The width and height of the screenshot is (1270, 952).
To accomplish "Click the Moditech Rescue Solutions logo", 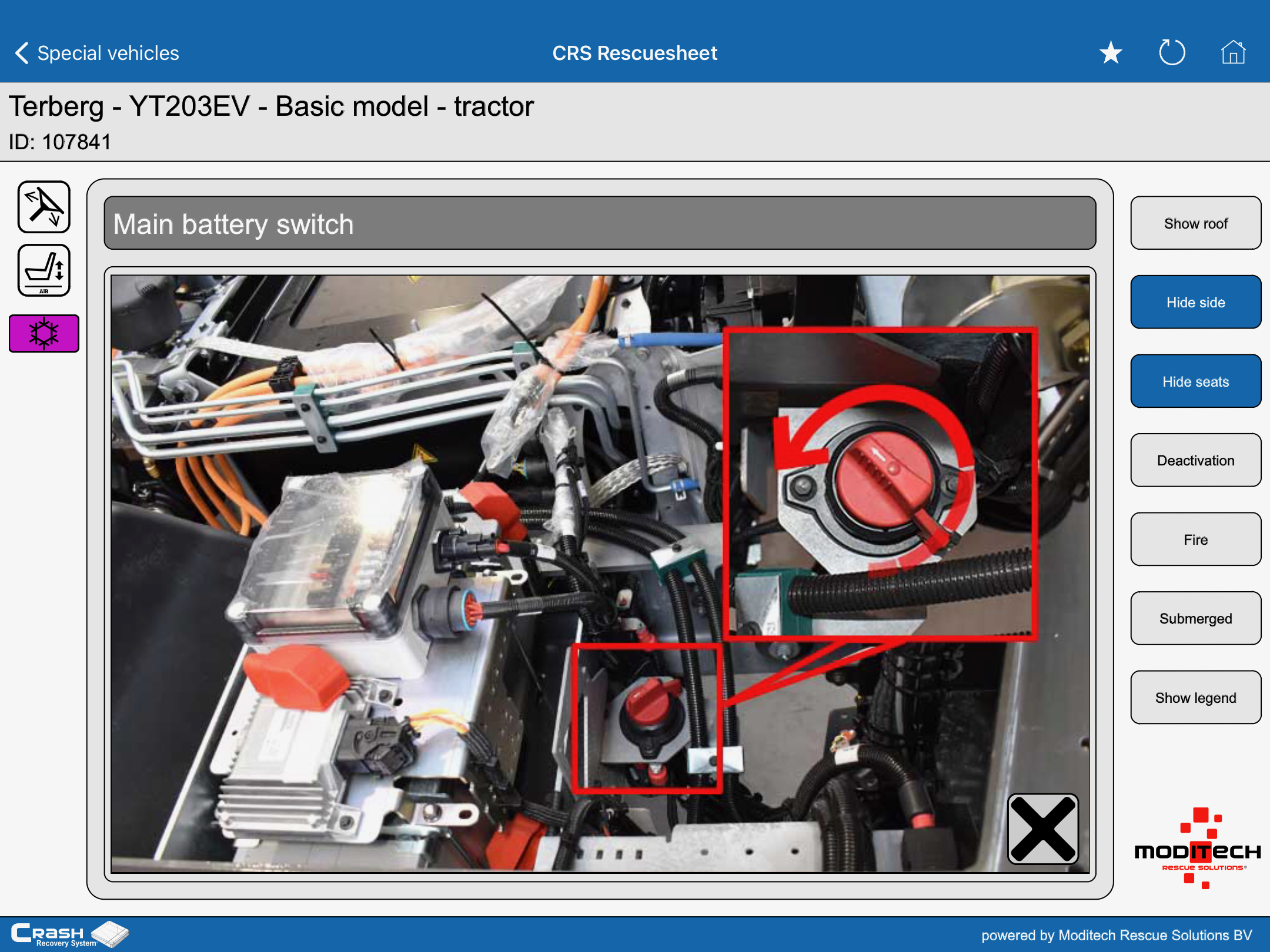I will pyautogui.click(x=1198, y=848).
